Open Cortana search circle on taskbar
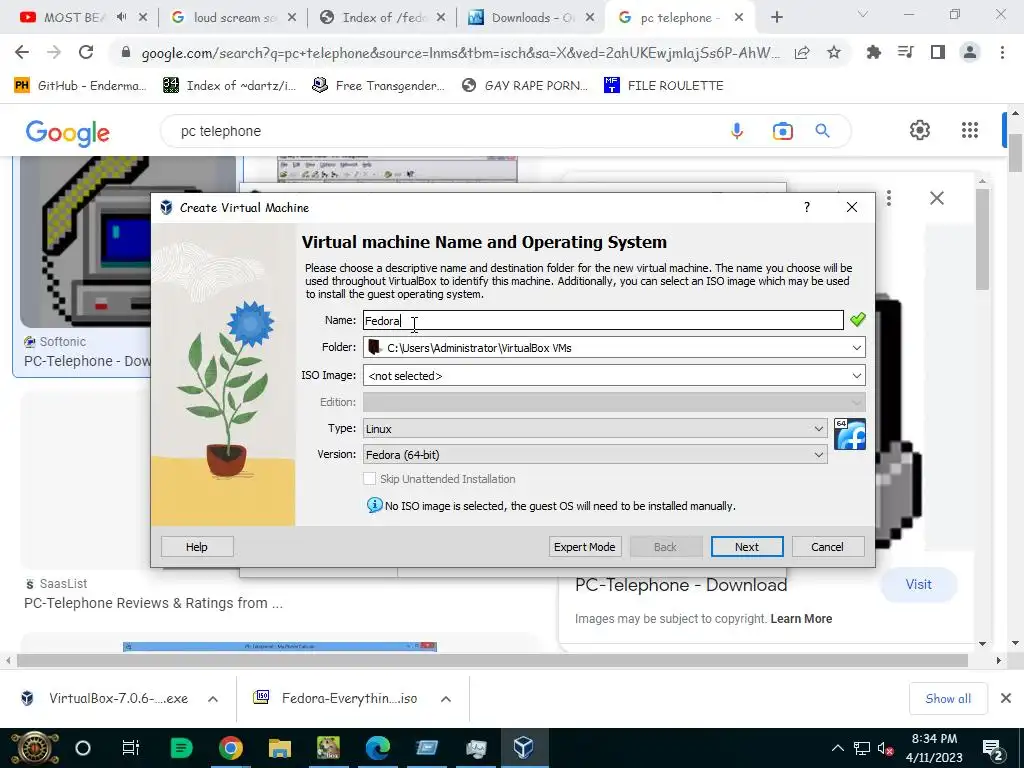 83,748
